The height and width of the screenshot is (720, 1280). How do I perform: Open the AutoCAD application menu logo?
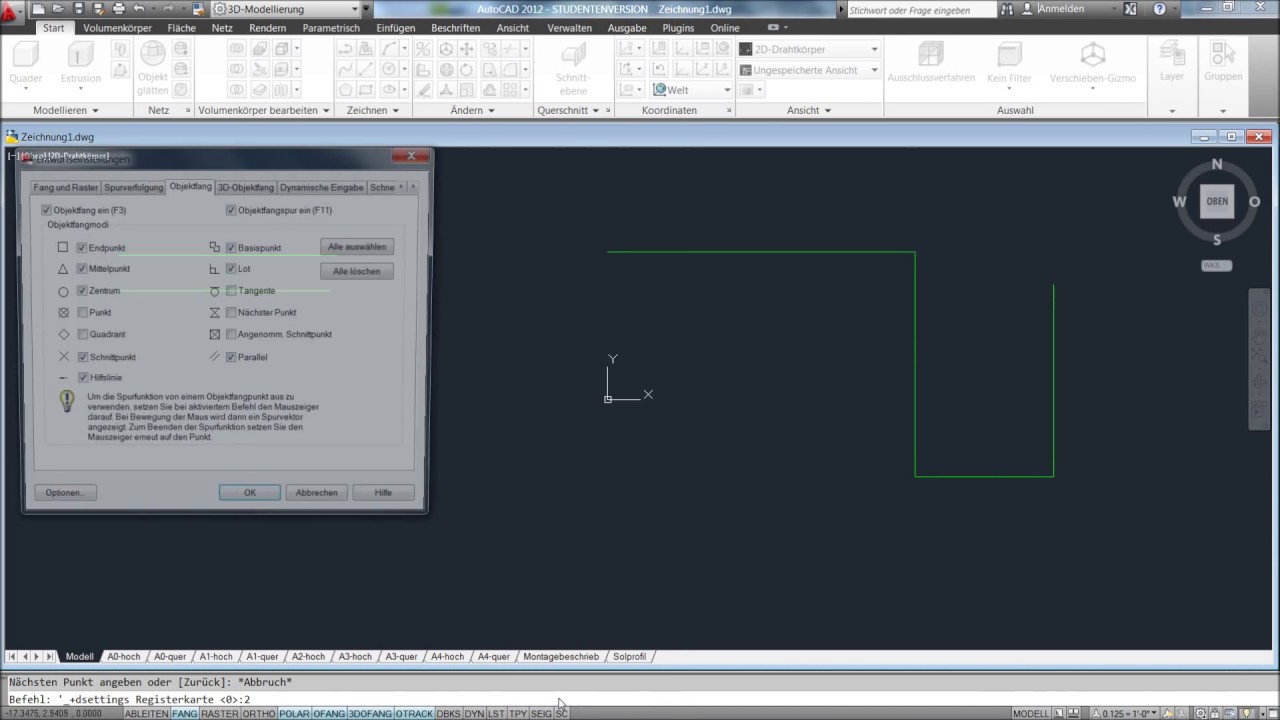pyautogui.click(x=11, y=11)
